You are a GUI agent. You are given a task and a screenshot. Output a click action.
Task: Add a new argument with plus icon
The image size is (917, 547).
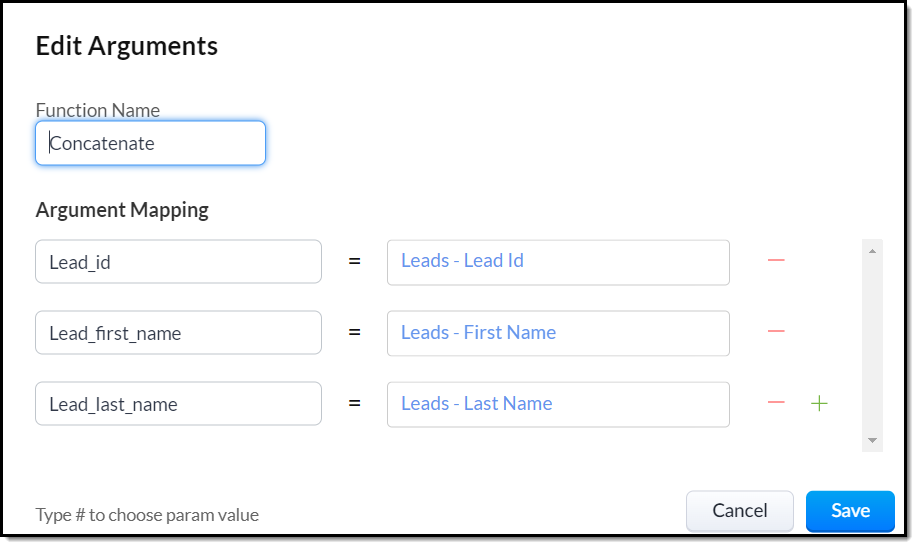[x=819, y=404]
